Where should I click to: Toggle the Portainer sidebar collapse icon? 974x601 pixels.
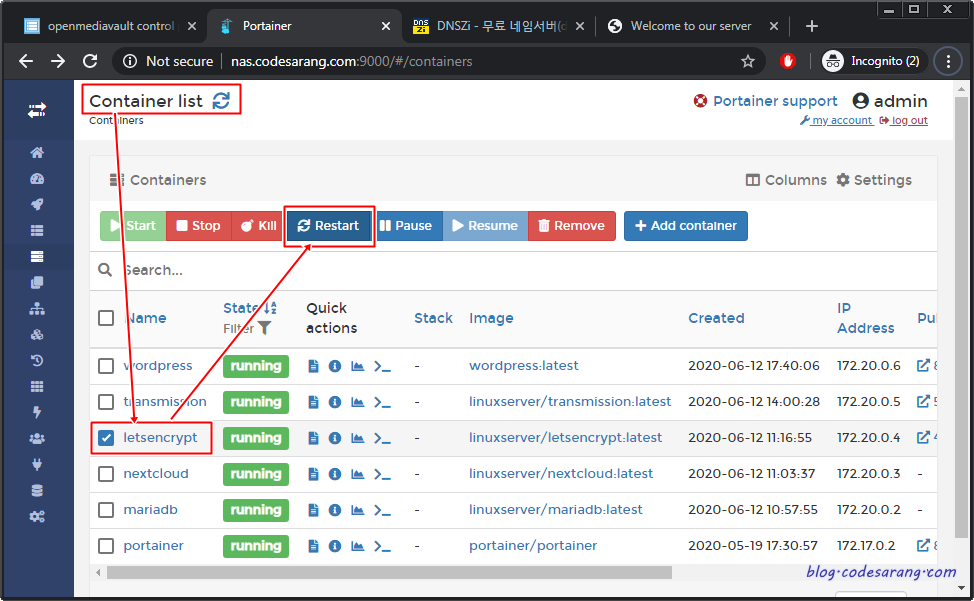(37, 111)
